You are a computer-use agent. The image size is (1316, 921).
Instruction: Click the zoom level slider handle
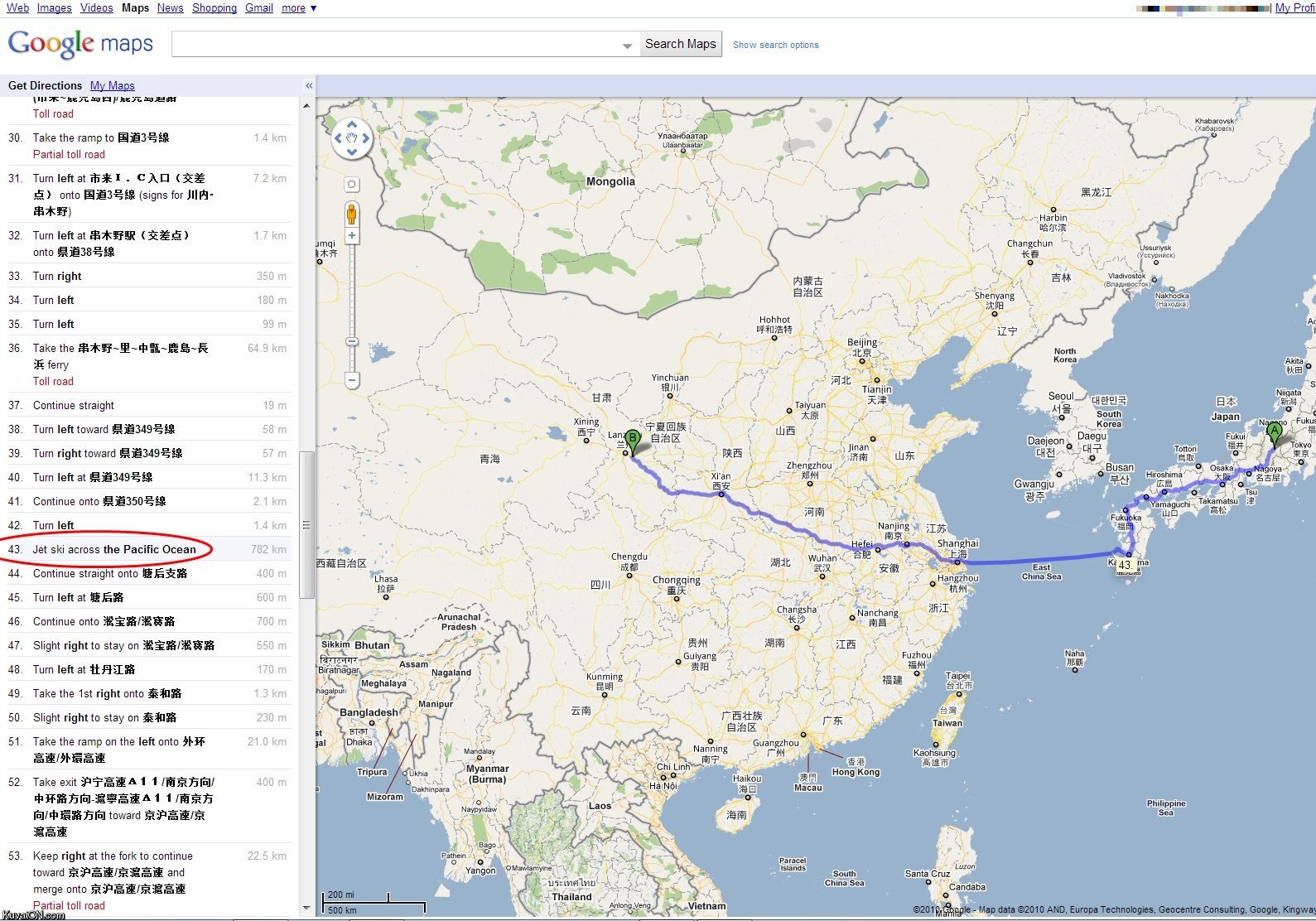[x=352, y=341]
